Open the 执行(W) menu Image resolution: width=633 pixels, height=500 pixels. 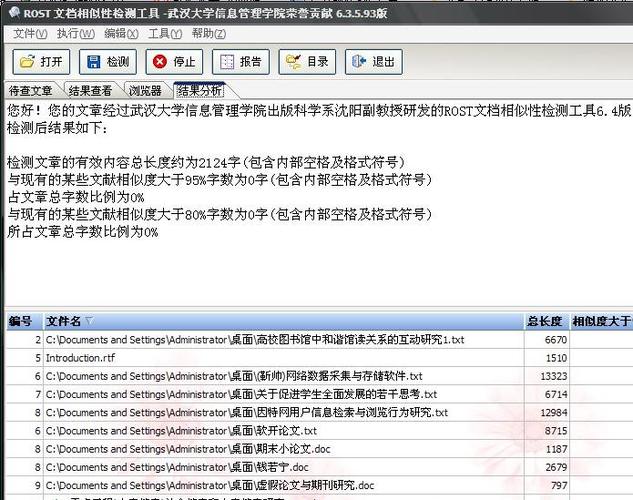(76, 33)
